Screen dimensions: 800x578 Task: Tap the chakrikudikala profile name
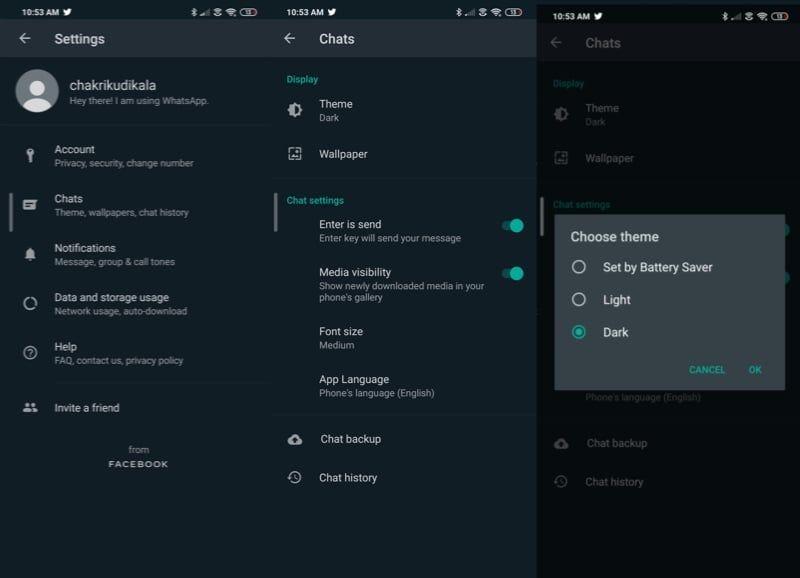tap(113, 85)
